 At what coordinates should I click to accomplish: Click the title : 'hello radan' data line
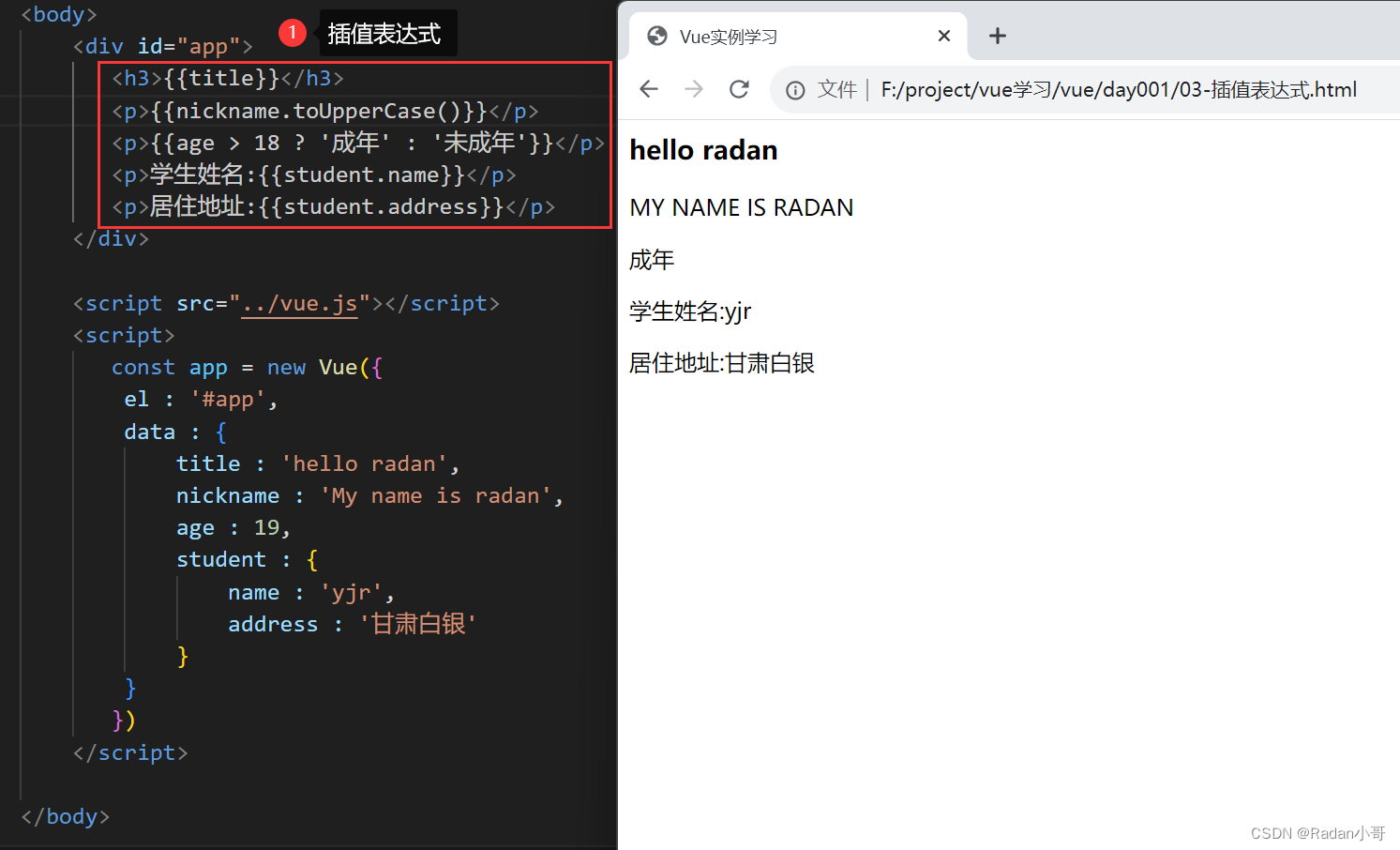coord(318,463)
